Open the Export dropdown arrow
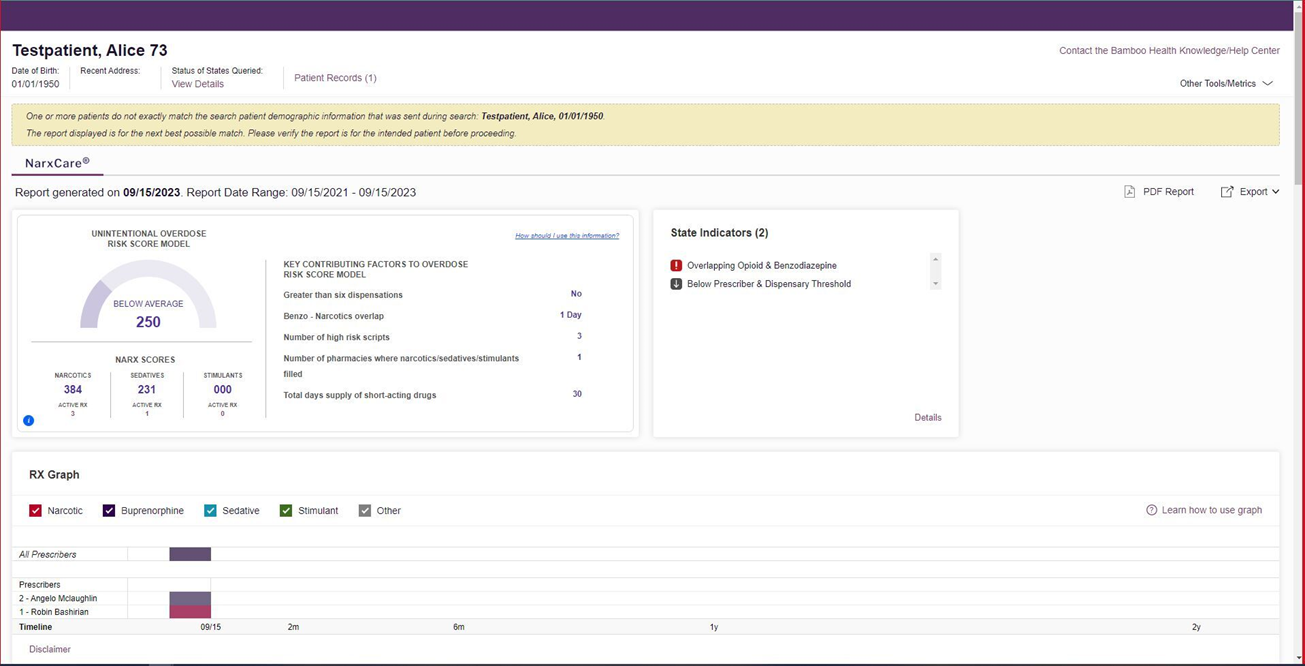 tap(1275, 192)
